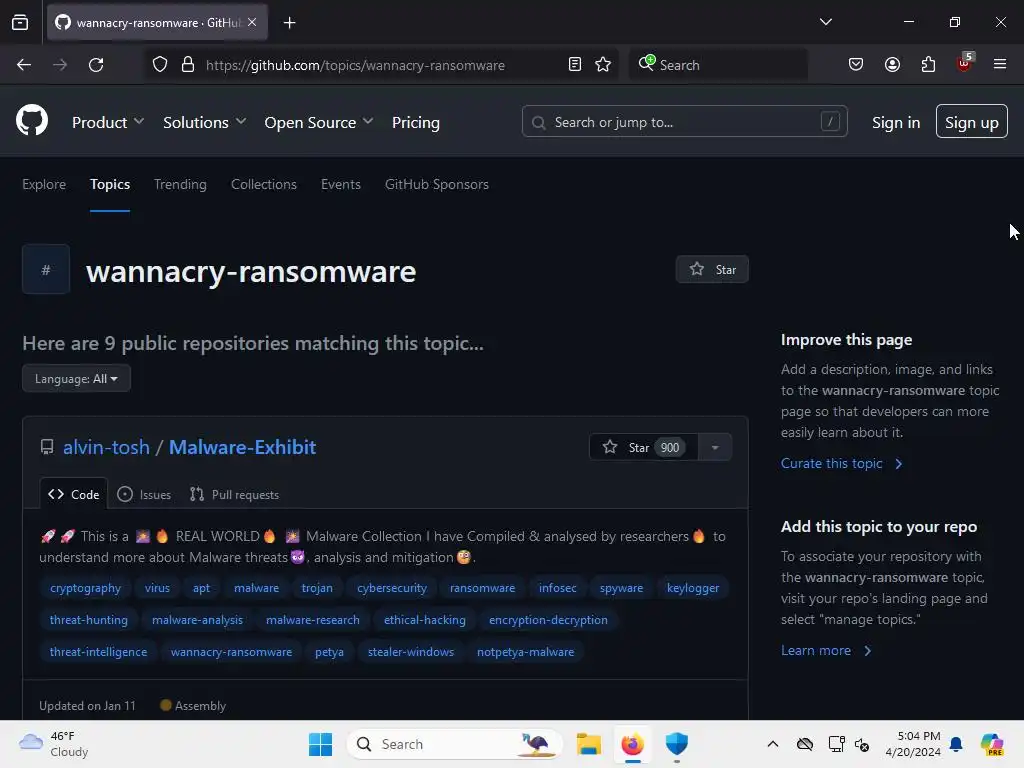
Task: Reload the page with refresh icon
Action: [x=96, y=65]
